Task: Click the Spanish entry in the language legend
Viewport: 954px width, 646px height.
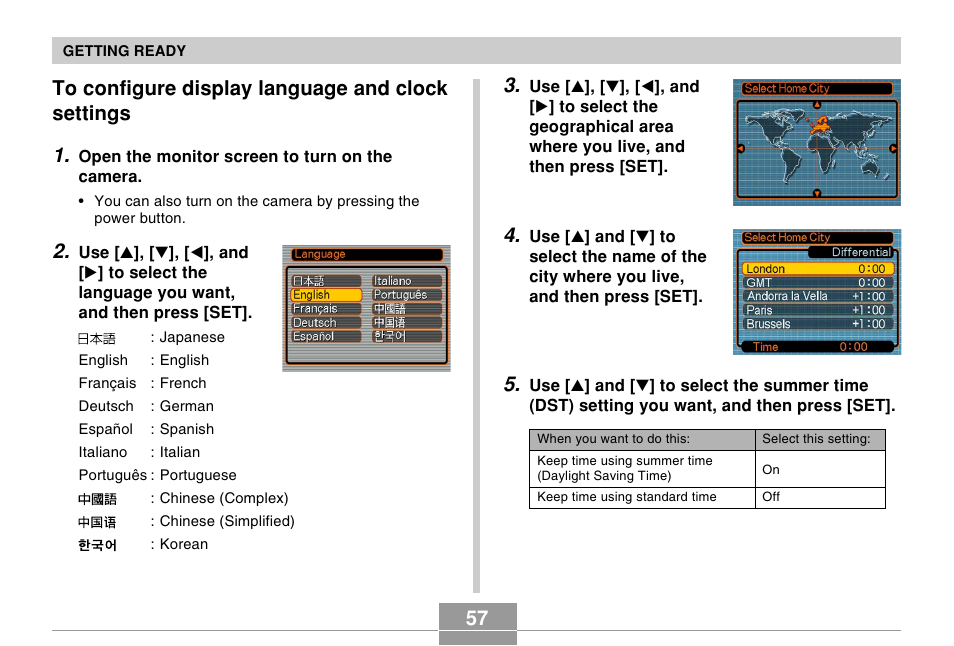Action: pos(146,429)
